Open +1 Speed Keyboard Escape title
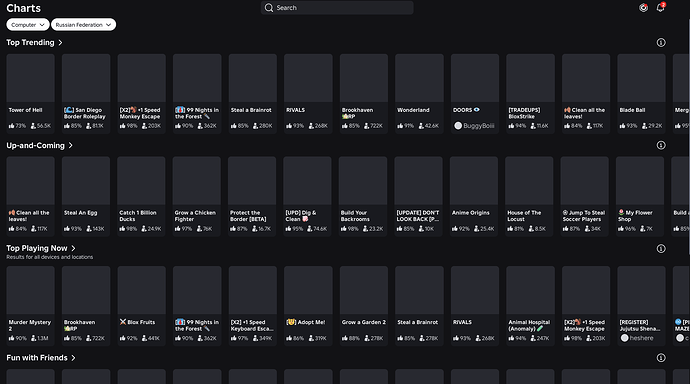Image resolution: width=690 pixels, height=384 pixels. (x=252, y=325)
